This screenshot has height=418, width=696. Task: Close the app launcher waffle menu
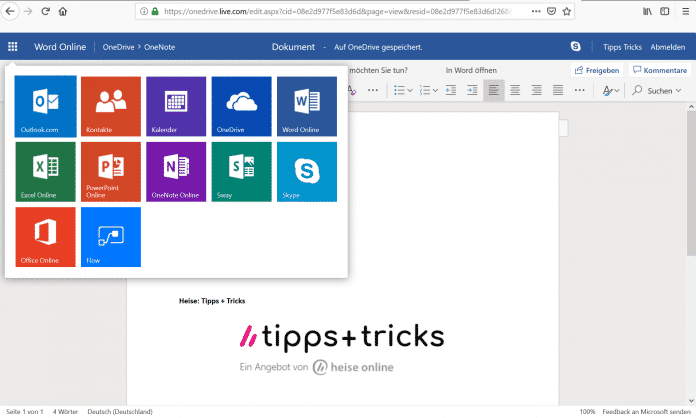[x=12, y=47]
